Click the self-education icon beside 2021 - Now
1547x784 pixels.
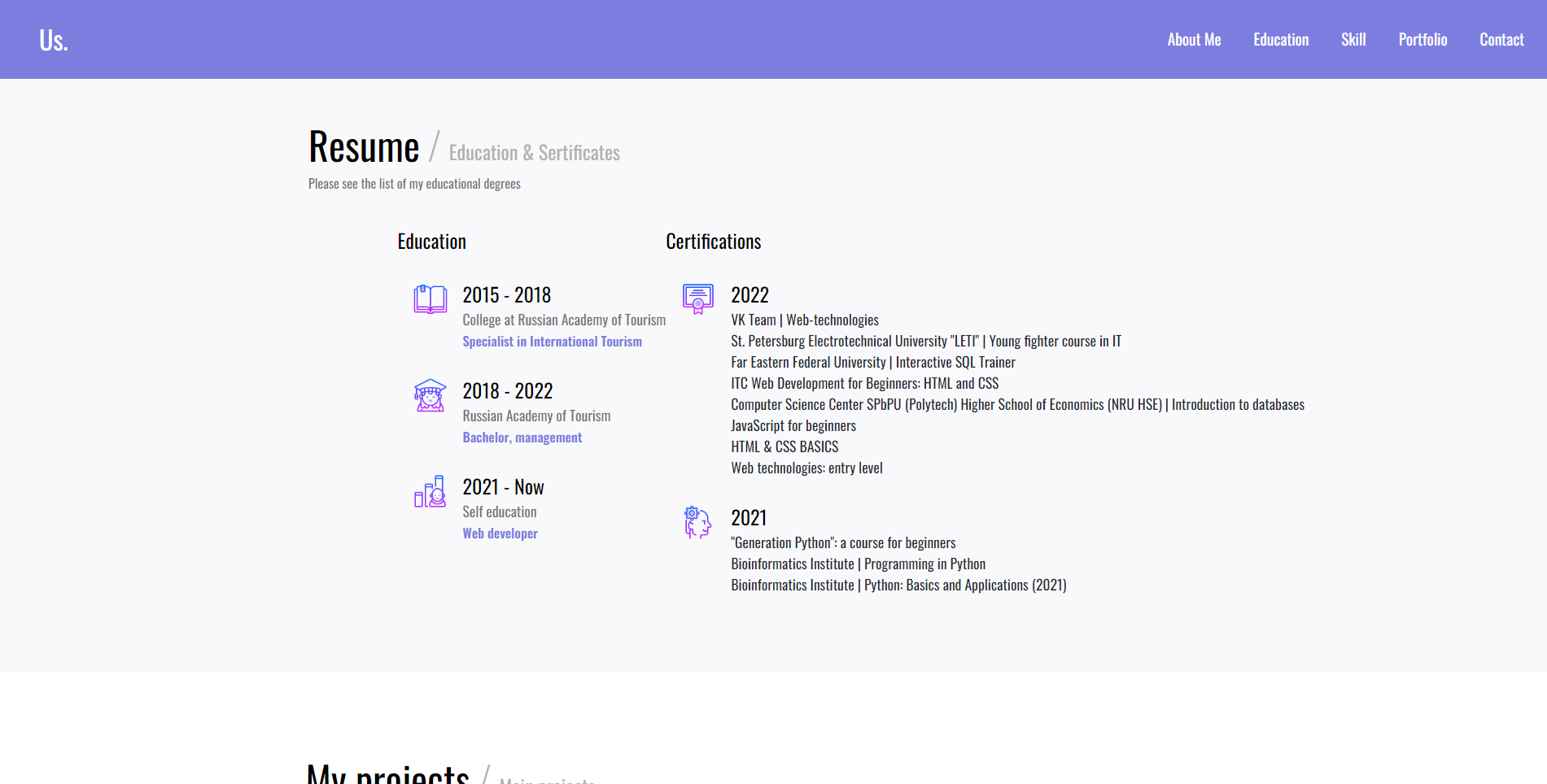point(430,491)
